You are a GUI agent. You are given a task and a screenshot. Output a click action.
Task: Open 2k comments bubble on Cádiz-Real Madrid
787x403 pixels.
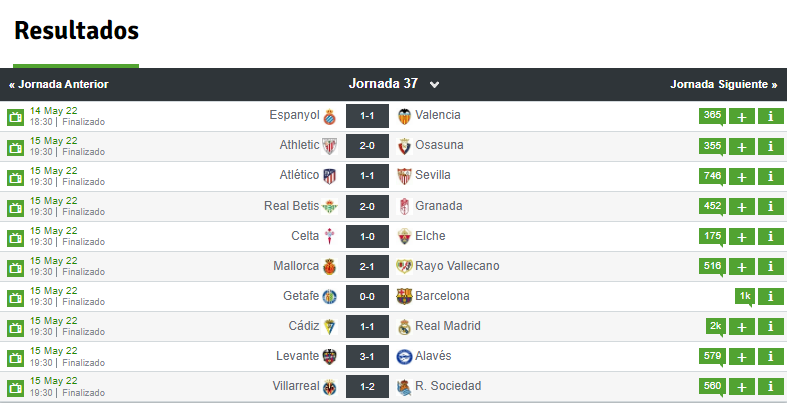point(715,327)
